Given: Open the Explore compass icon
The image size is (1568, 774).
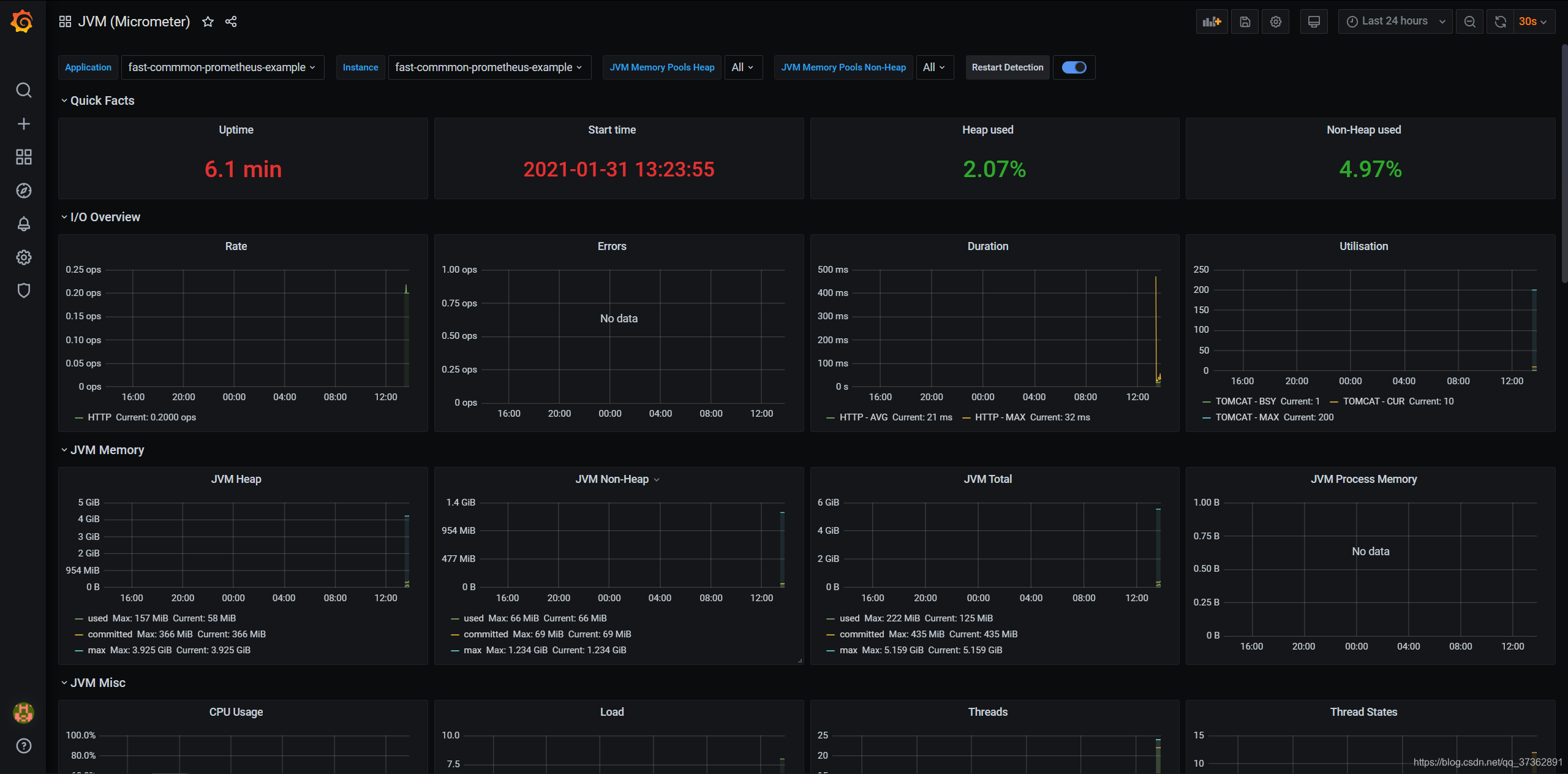Looking at the screenshot, I should (23, 191).
